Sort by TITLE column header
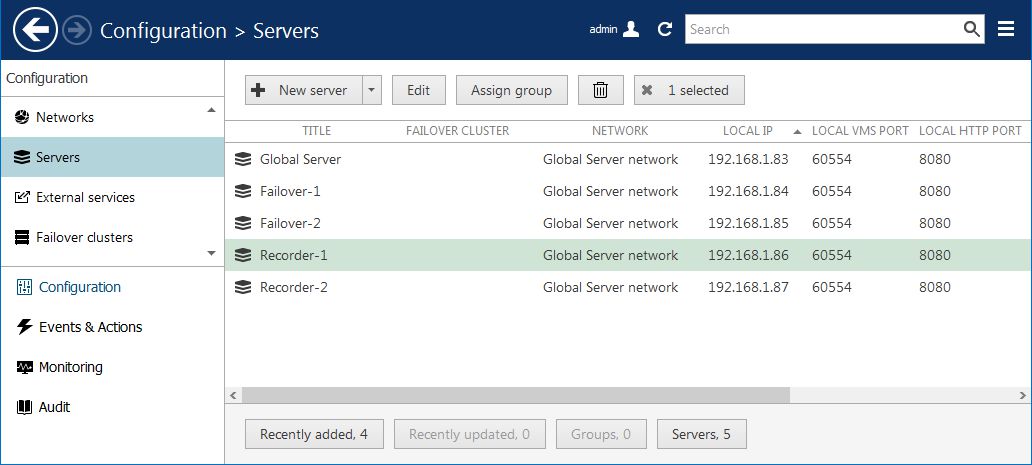Image resolution: width=1032 pixels, height=465 pixels. click(317, 131)
